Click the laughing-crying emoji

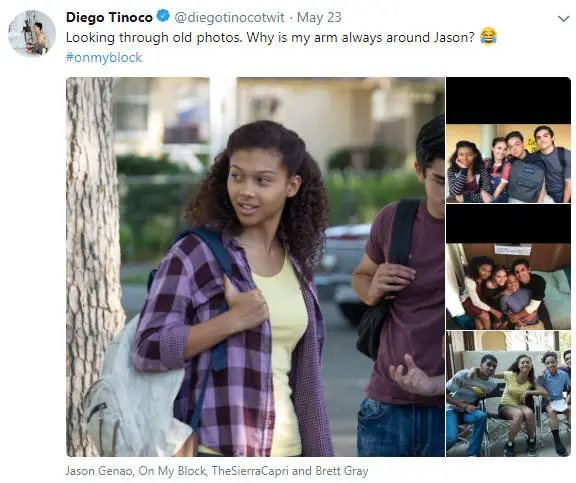point(488,36)
